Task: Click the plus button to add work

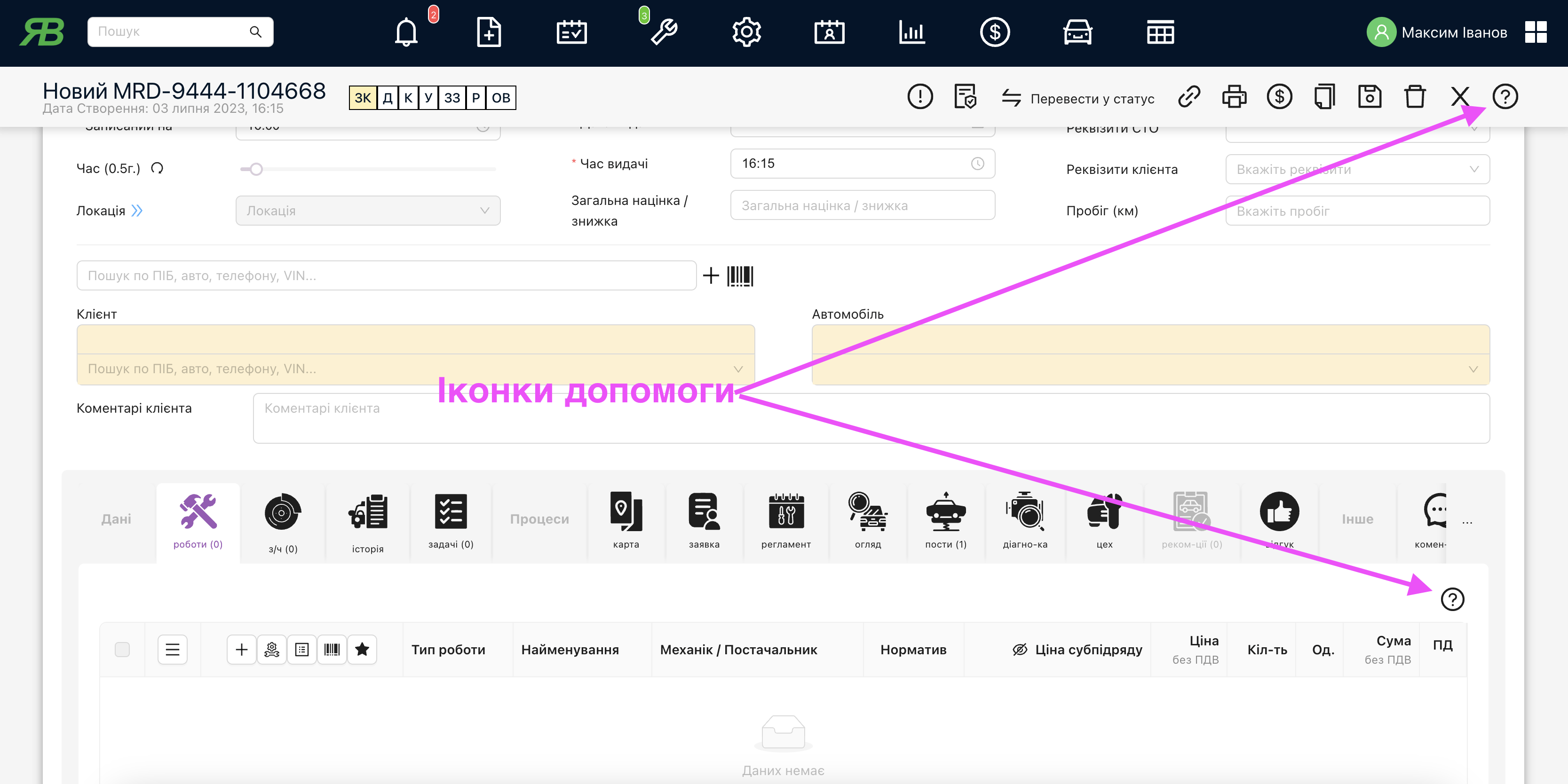Action: (242, 649)
